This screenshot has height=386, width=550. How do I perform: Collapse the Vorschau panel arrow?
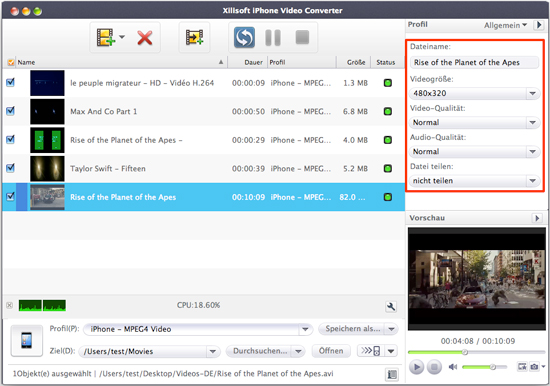pos(537,218)
